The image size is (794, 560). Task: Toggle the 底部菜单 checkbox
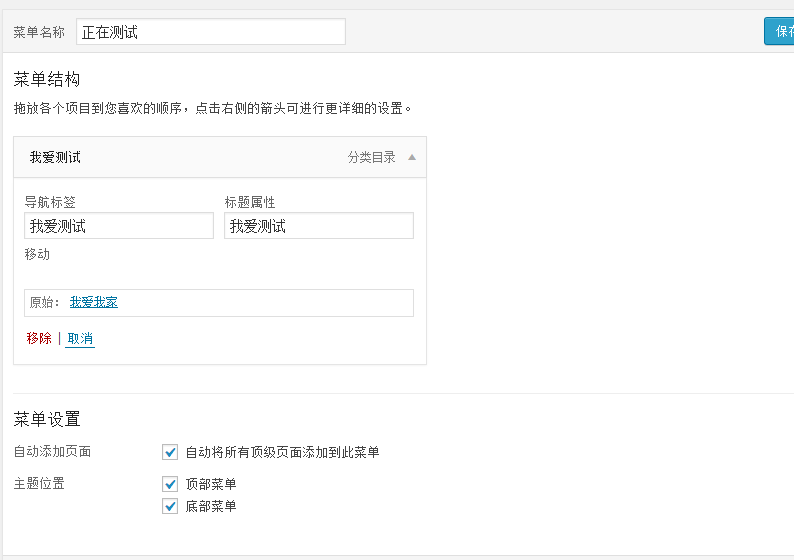pyautogui.click(x=170, y=506)
